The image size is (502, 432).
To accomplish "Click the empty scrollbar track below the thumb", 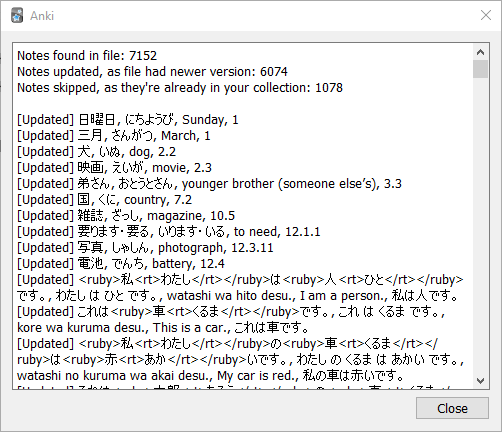I will [x=480, y=226].
